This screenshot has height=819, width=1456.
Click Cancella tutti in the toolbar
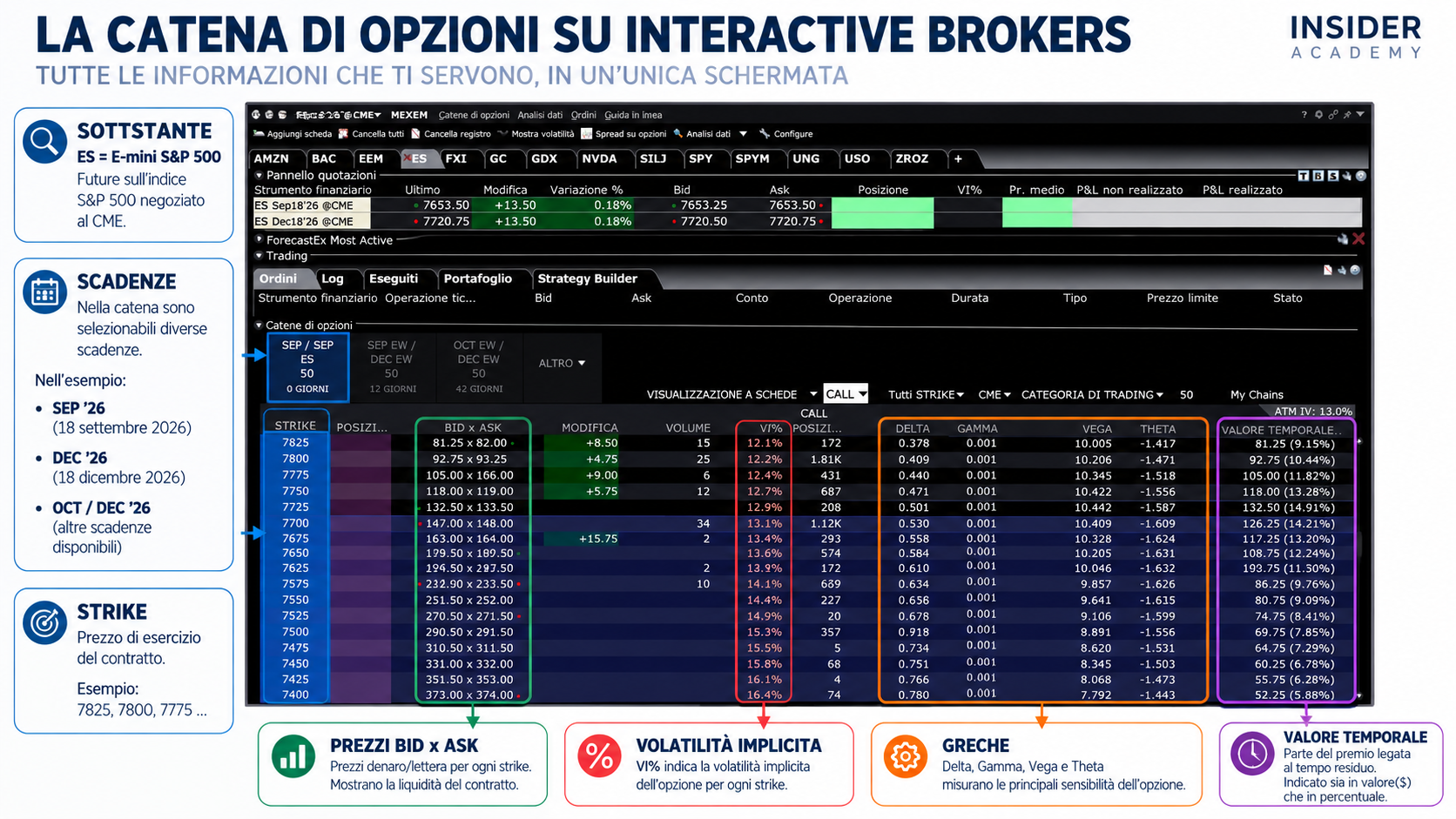371,134
